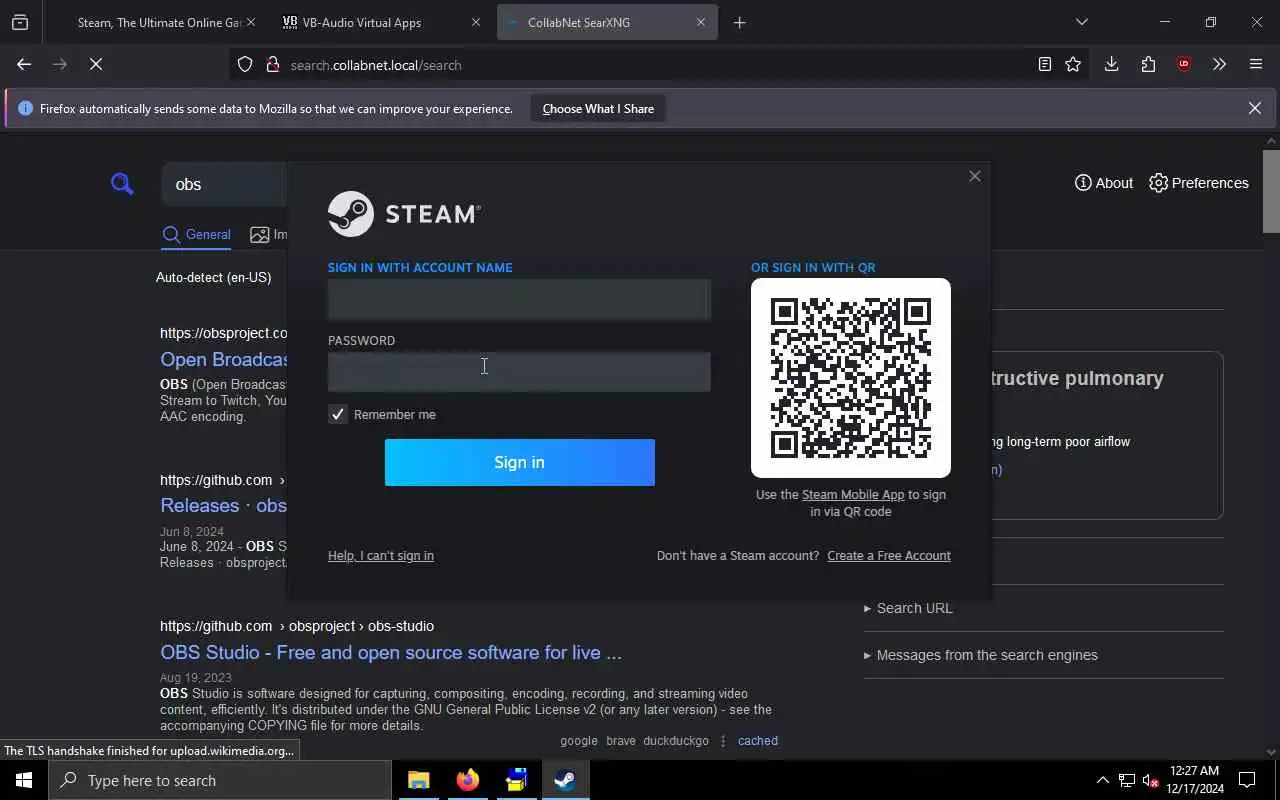The width and height of the screenshot is (1280, 800).
Task: Click the muted volume tray icon
Action: 1150,780
